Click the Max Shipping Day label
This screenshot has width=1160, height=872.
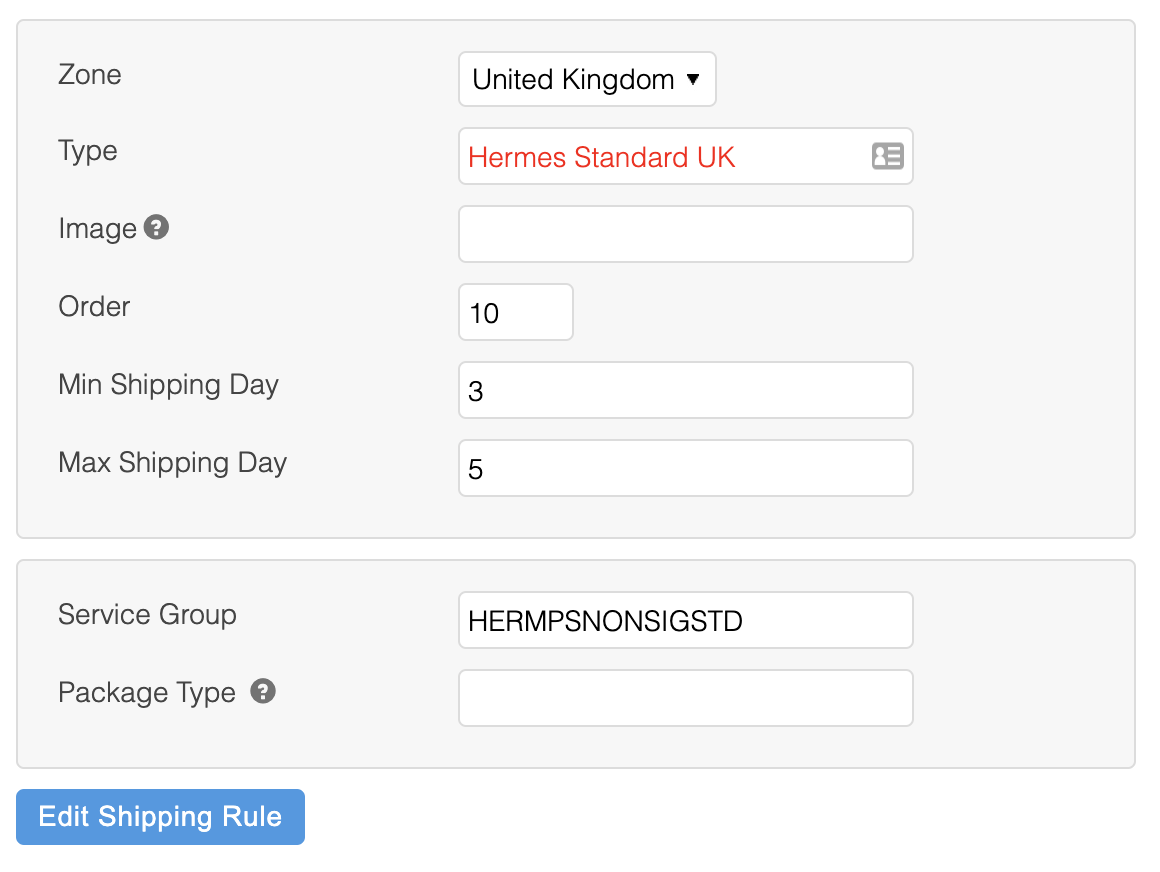pyautogui.click(x=172, y=463)
